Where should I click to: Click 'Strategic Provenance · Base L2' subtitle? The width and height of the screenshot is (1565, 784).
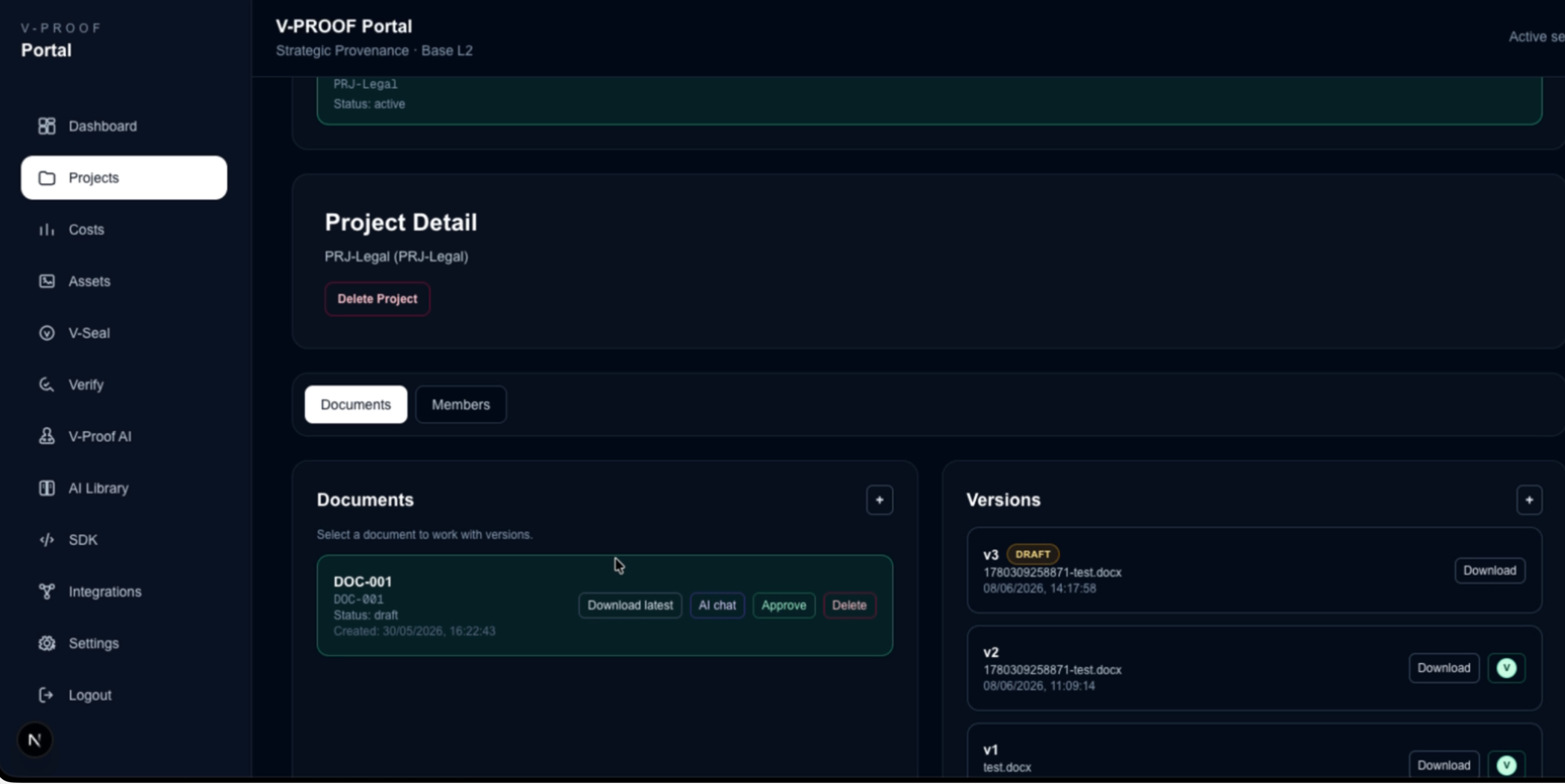(x=374, y=51)
